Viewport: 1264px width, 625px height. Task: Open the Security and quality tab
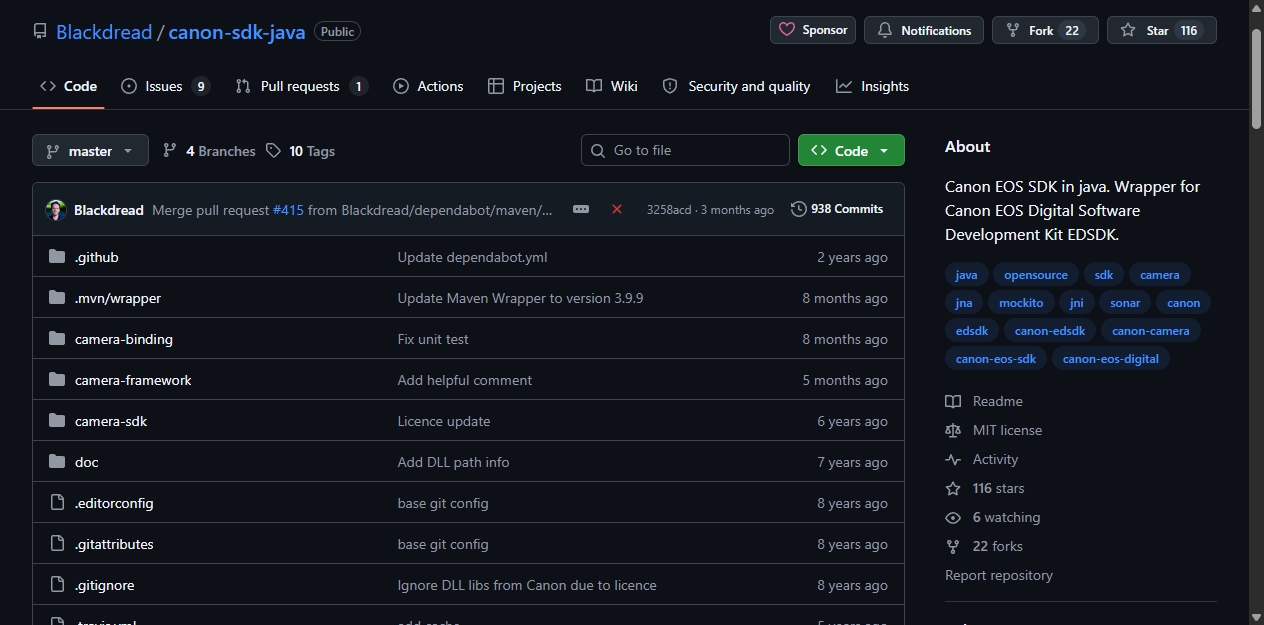[x=736, y=86]
